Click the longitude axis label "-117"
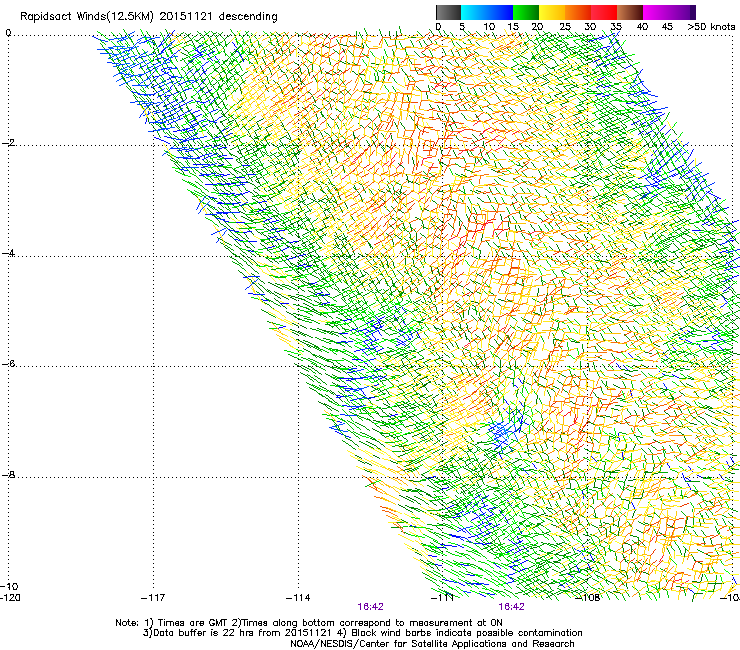This screenshot has width=740, height=650. tap(153, 598)
